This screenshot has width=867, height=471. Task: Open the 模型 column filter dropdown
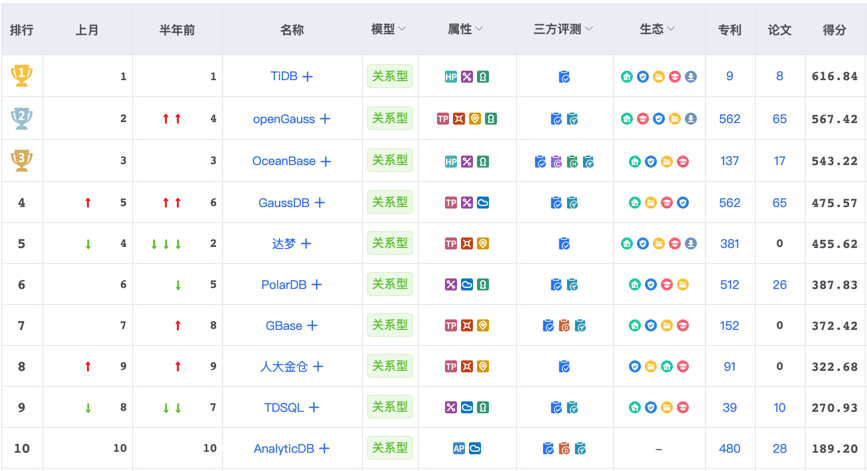coord(402,29)
